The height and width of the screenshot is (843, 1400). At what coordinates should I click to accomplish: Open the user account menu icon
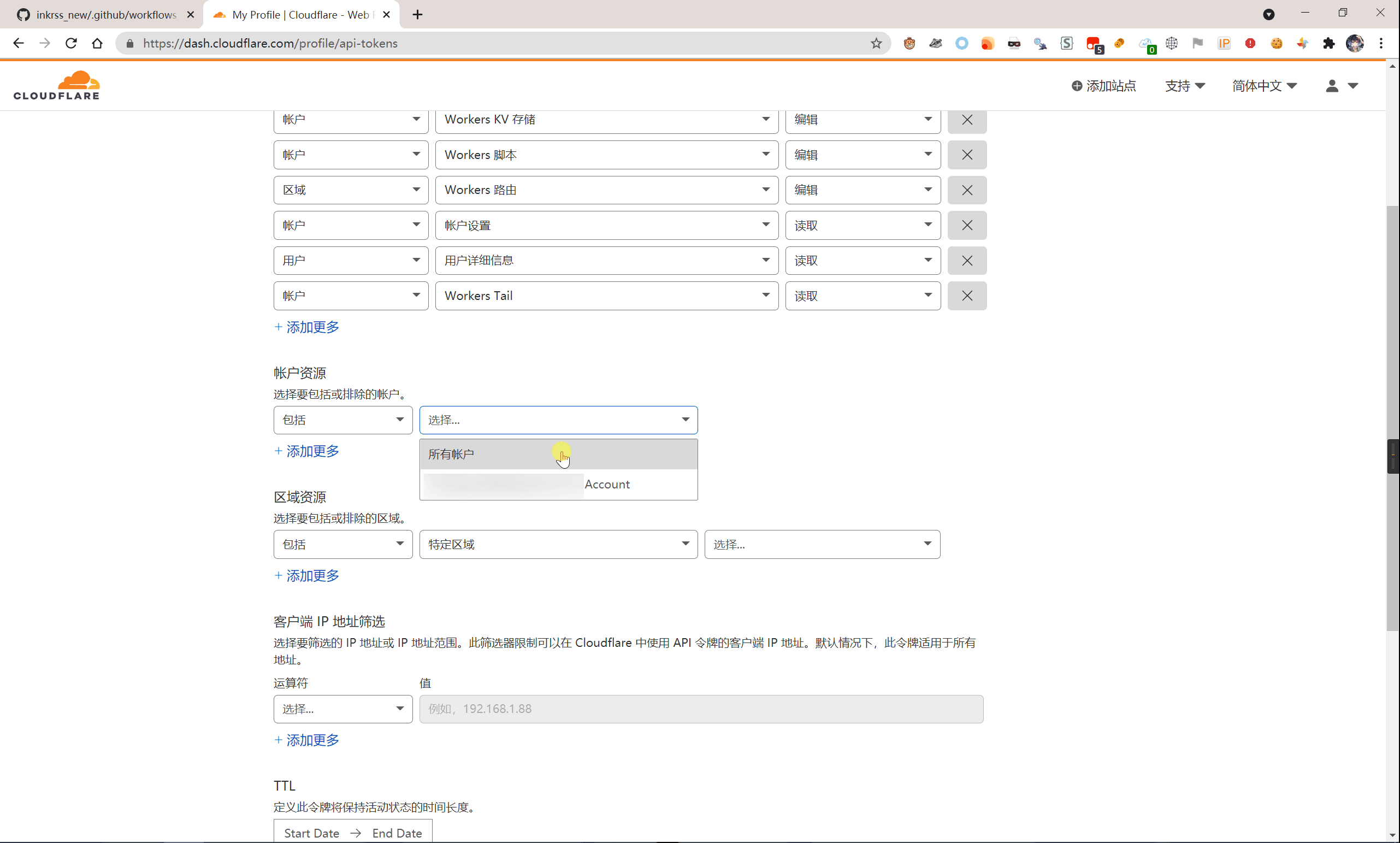pyautogui.click(x=1341, y=86)
